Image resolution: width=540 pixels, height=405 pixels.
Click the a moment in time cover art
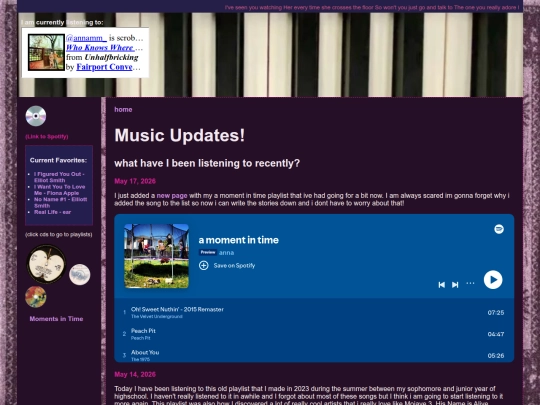pos(156,256)
